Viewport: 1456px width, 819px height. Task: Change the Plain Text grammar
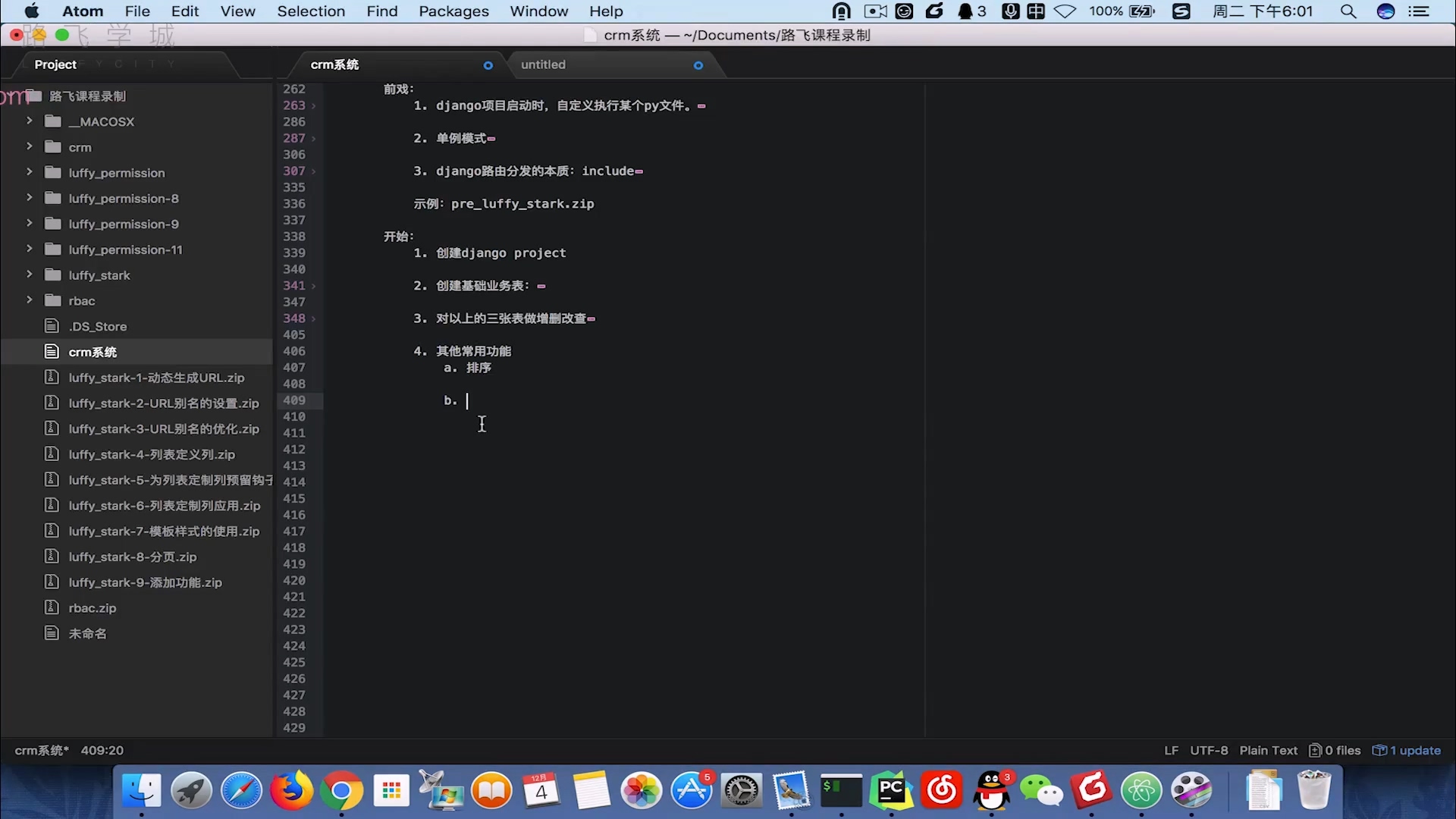pos(1269,751)
